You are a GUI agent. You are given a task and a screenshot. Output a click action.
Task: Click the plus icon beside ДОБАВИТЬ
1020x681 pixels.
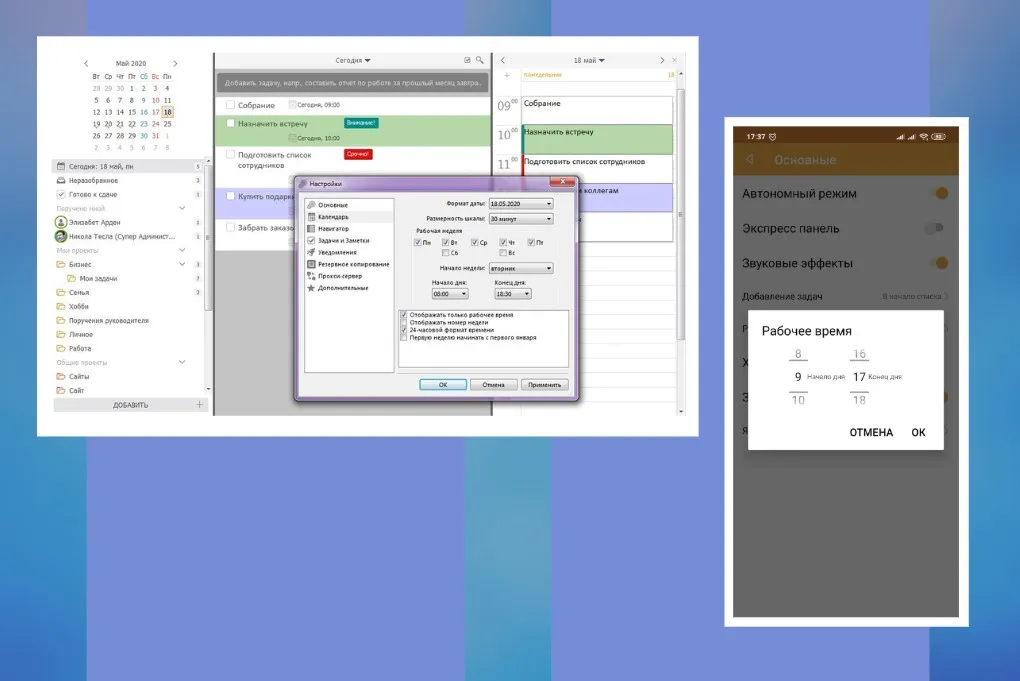(x=199, y=405)
